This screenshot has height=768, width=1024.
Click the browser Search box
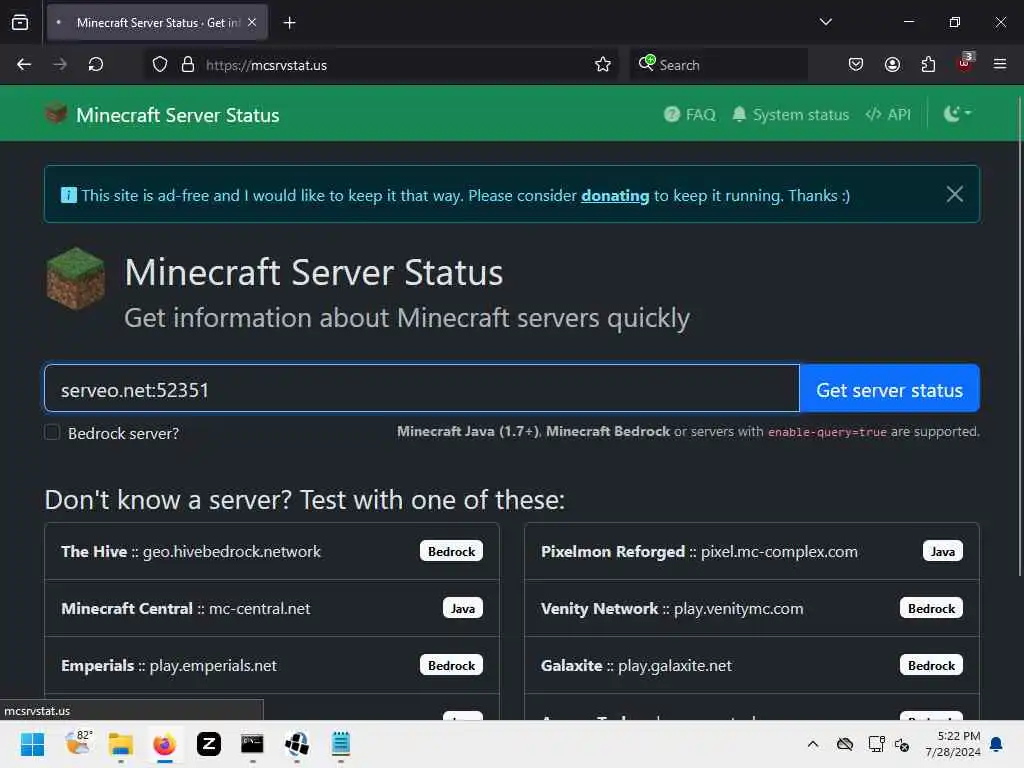(718, 65)
